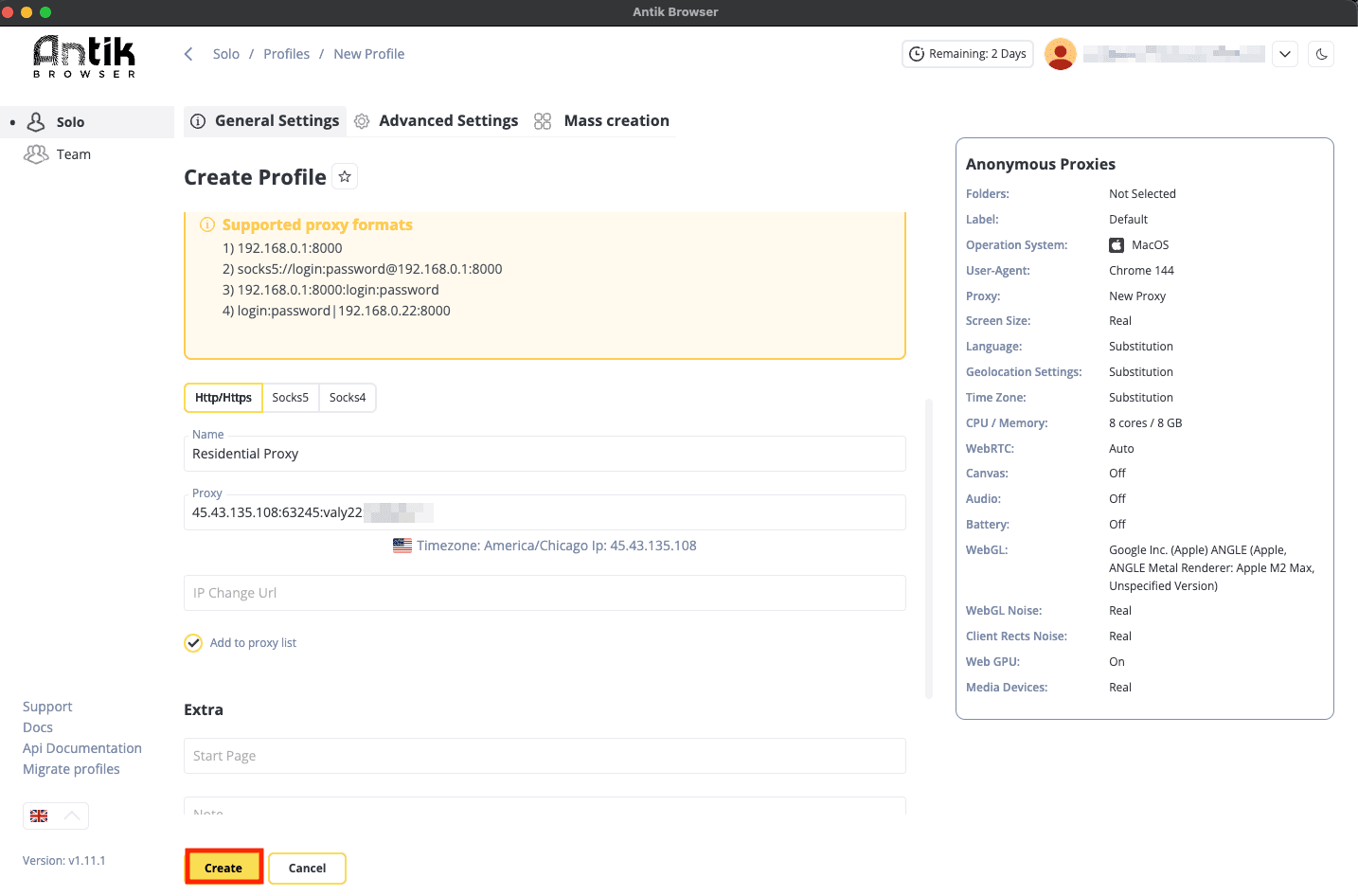
Task: Go back using the breadcrumb arrow
Action: point(188,54)
